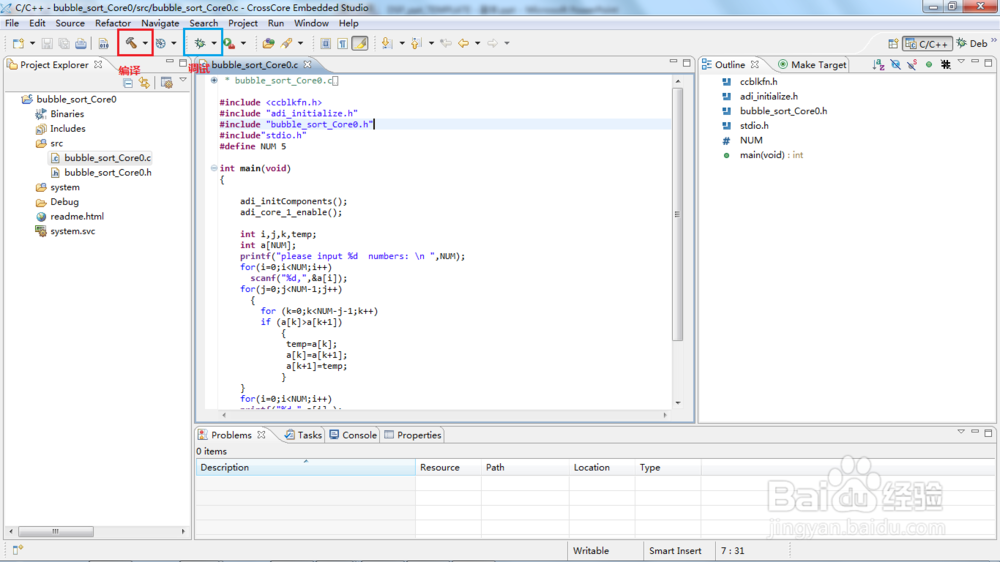Open the Navigate menu
Viewport: 1000px width, 562px height.
click(x=160, y=23)
